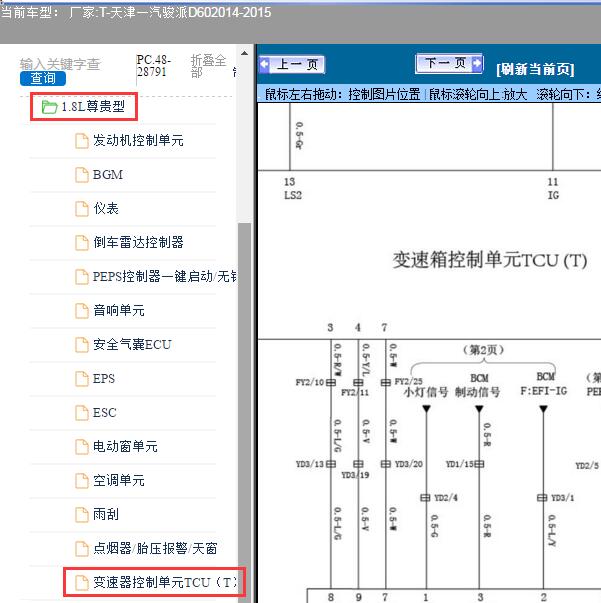Click connector label YD3/1
The image size is (601, 603).
pyautogui.click(x=563, y=498)
